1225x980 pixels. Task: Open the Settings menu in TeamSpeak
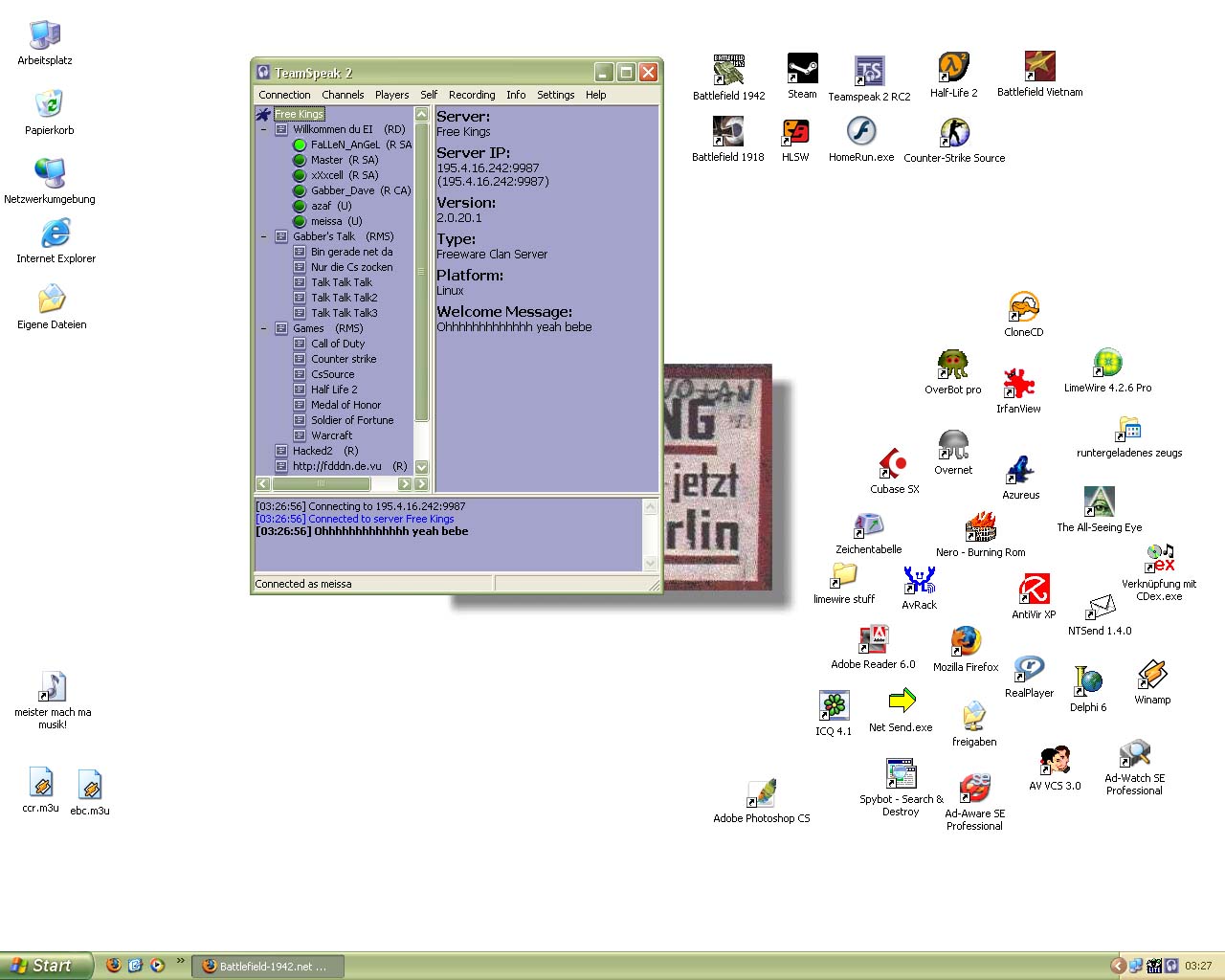(x=555, y=95)
